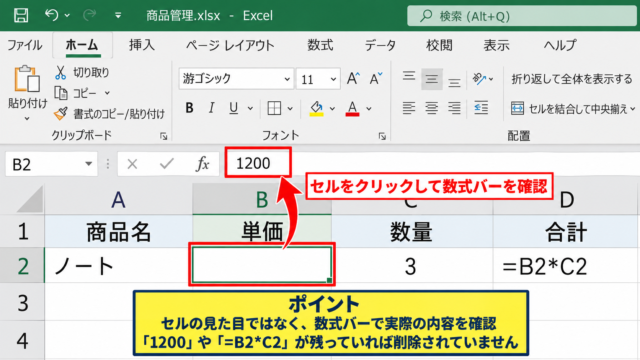Apply the yellow fill color bucket

316,109
